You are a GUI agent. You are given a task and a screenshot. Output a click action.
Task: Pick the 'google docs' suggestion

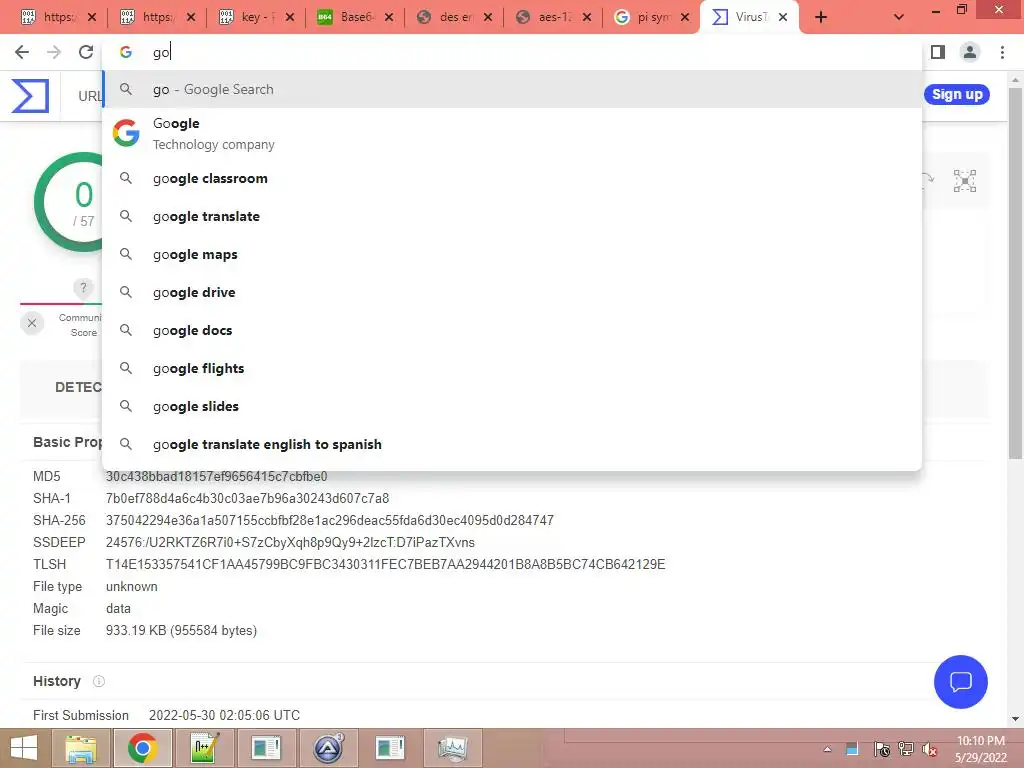[512, 330]
